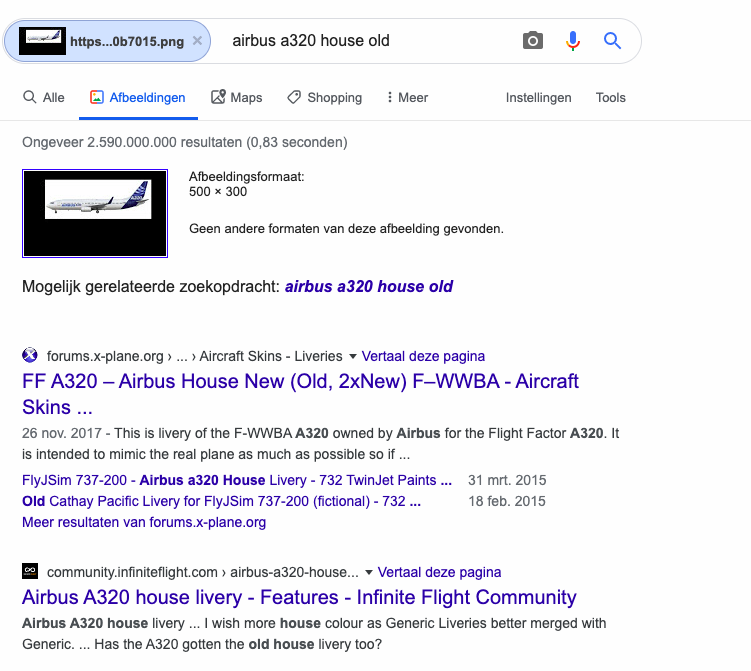
Task: Open the Shopping tab
Action: tap(324, 98)
